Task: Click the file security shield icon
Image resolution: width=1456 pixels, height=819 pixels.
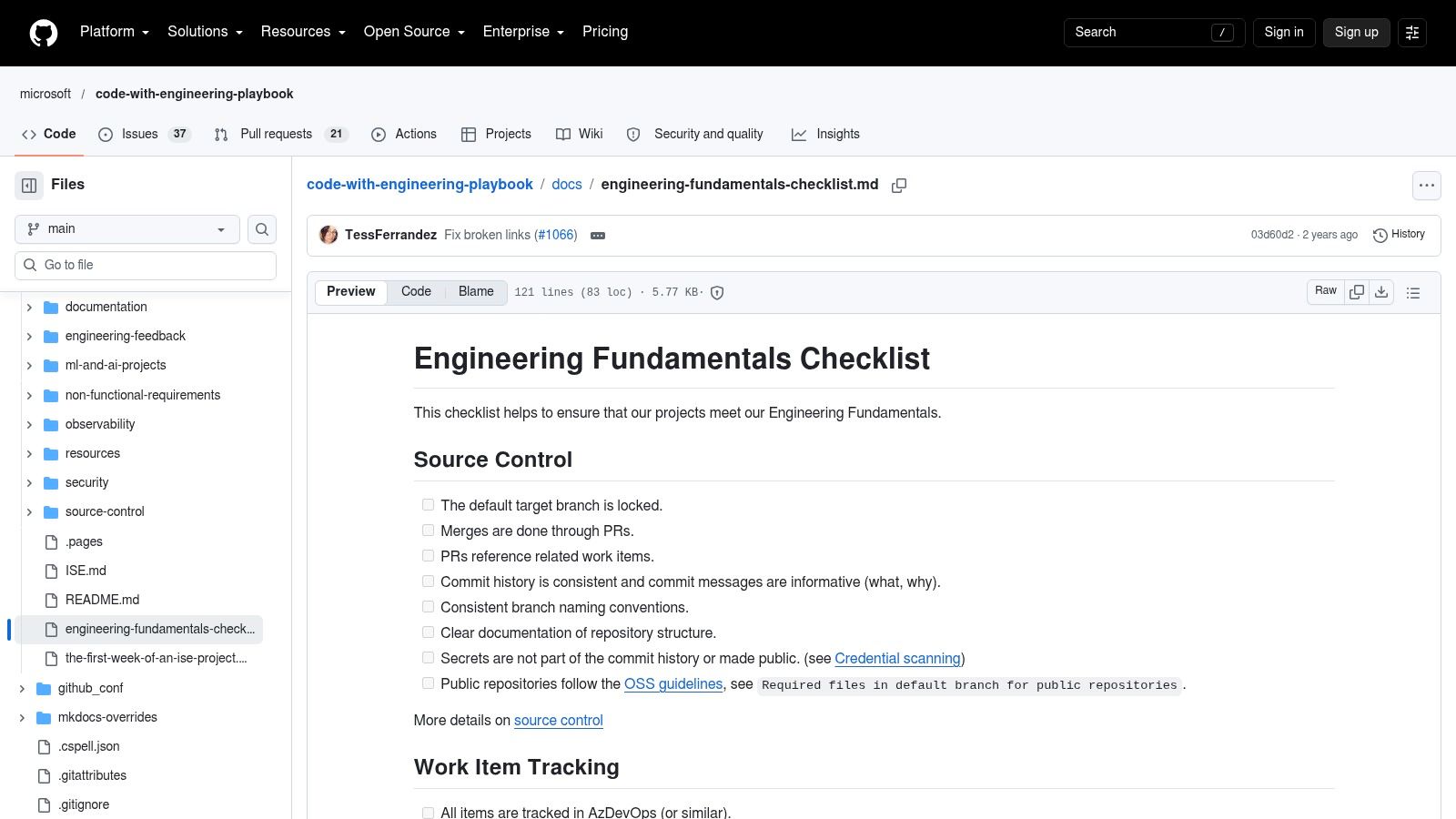Action: coord(717,293)
